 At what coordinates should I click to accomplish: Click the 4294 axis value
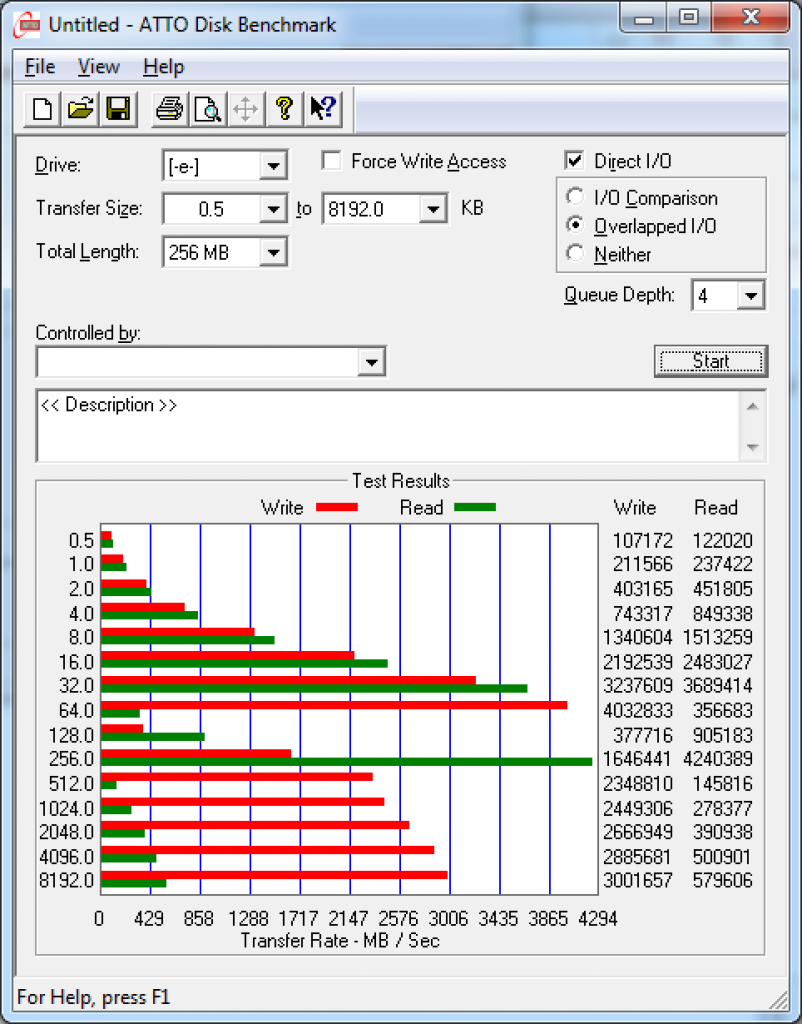tap(598, 919)
